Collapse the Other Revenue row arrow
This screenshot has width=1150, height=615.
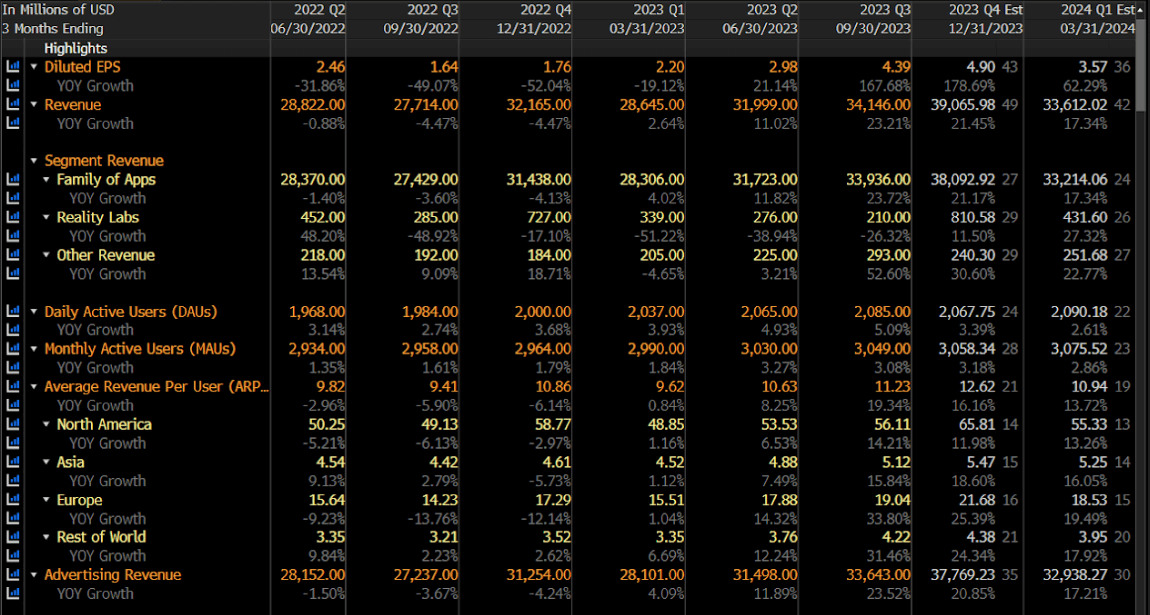[47, 256]
